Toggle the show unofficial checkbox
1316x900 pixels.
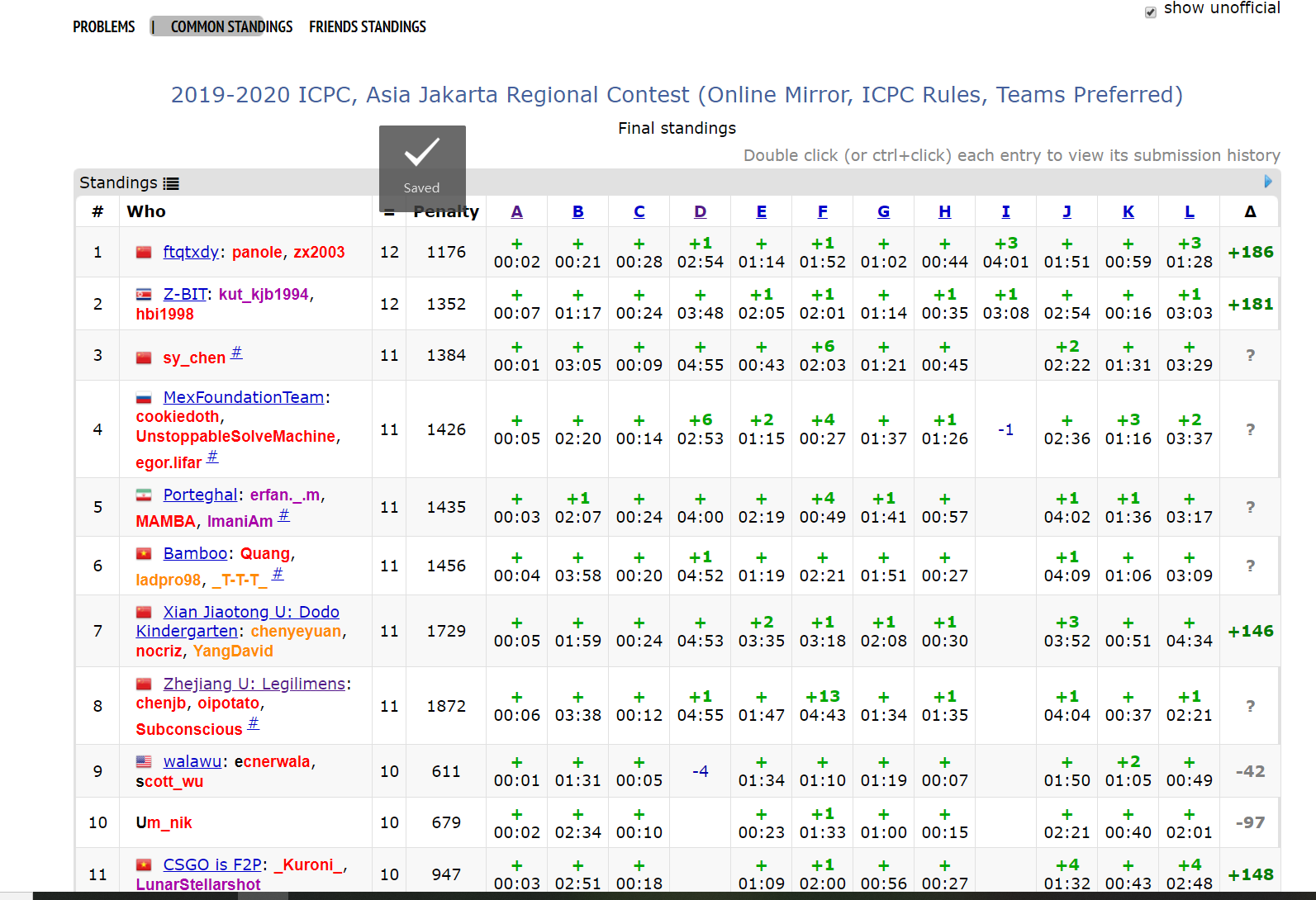point(1151,12)
